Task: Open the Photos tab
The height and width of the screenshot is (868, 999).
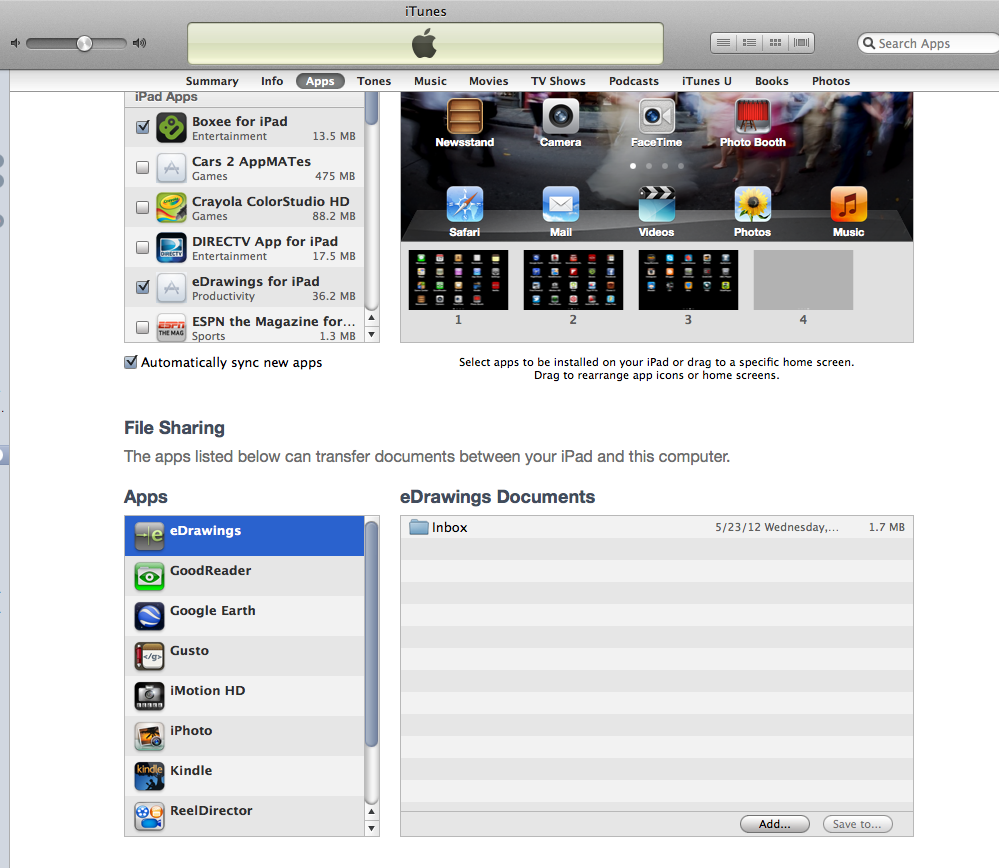Action: (x=831, y=81)
